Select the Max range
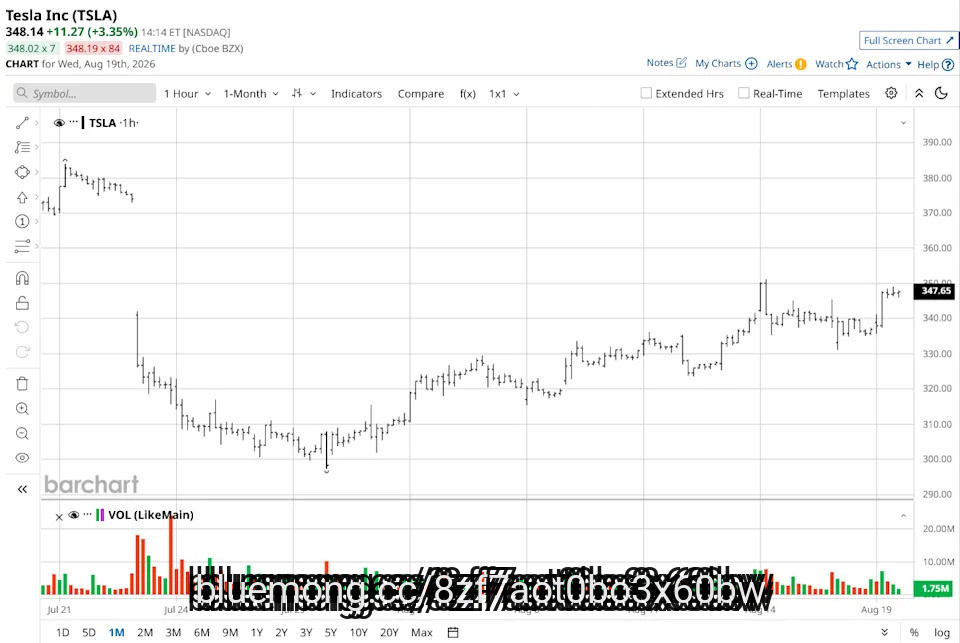The width and height of the screenshot is (960, 643). click(x=422, y=633)
